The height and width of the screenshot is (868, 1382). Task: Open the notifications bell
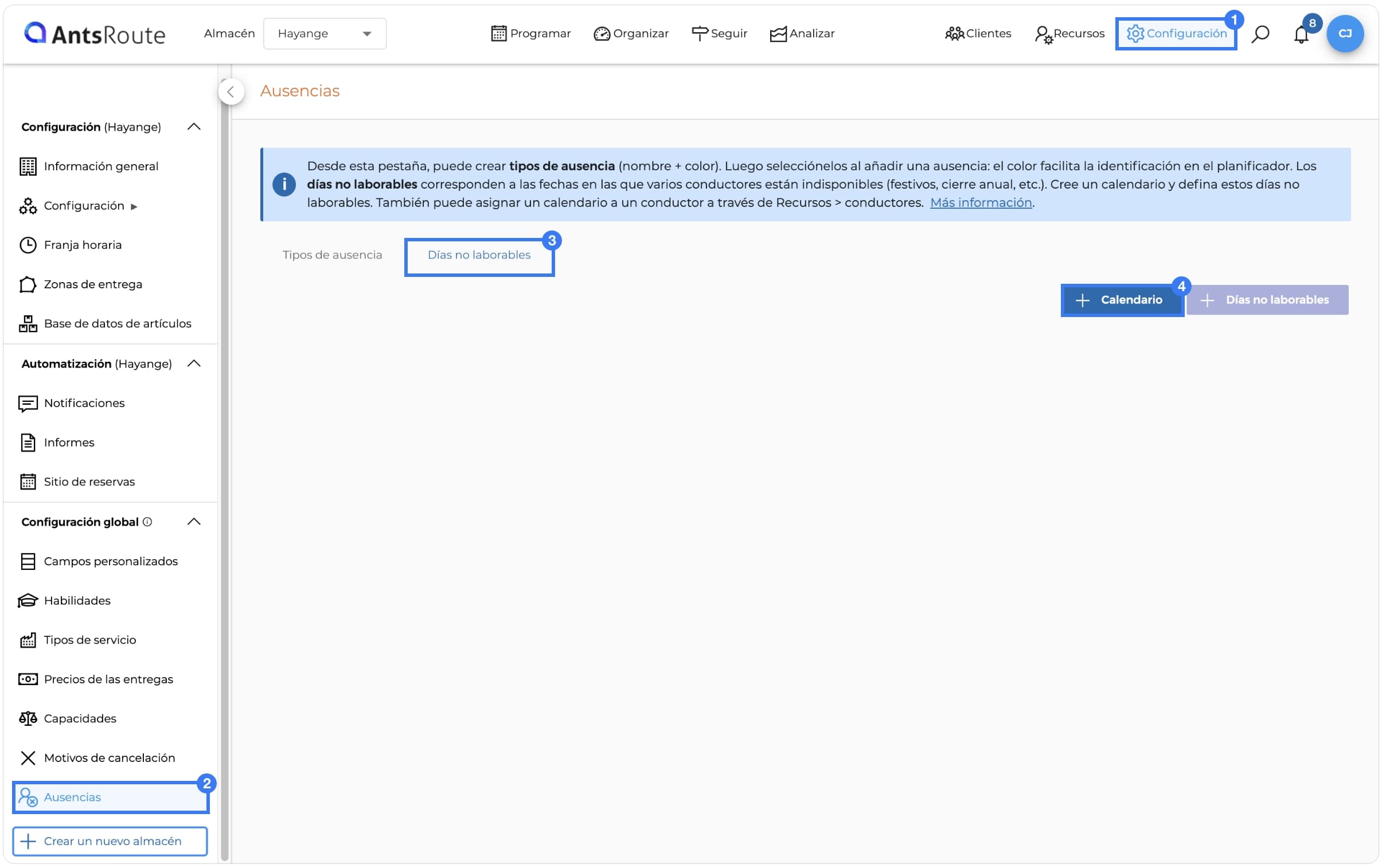point(1301,34)
